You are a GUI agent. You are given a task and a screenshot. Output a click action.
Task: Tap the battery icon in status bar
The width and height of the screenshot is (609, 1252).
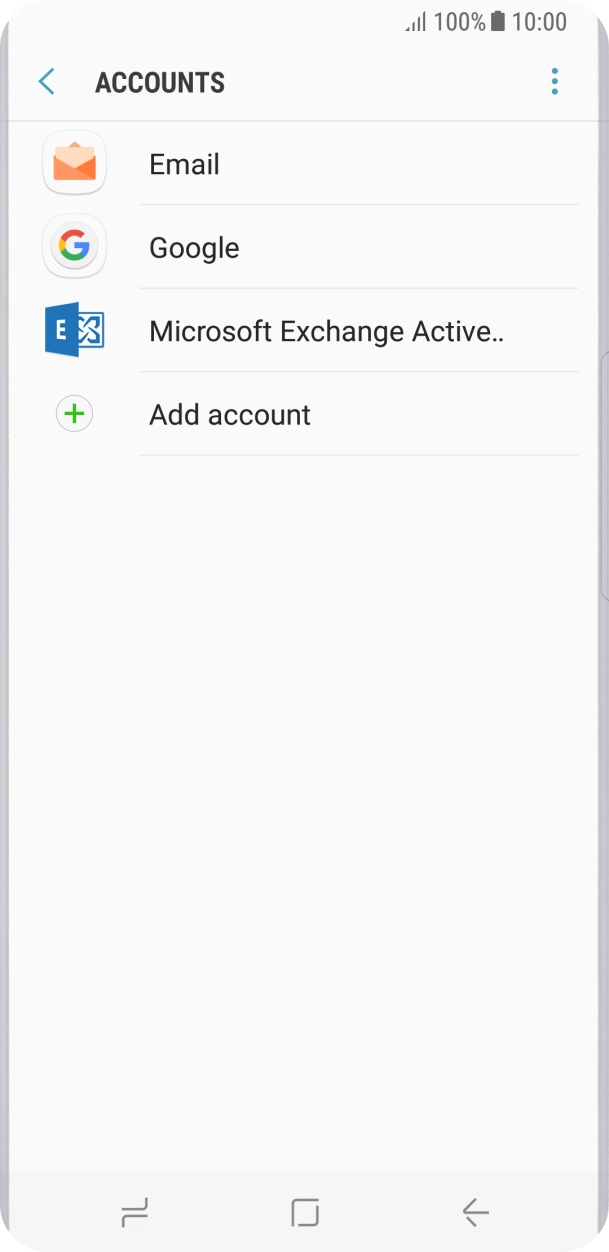coord(498,22)
